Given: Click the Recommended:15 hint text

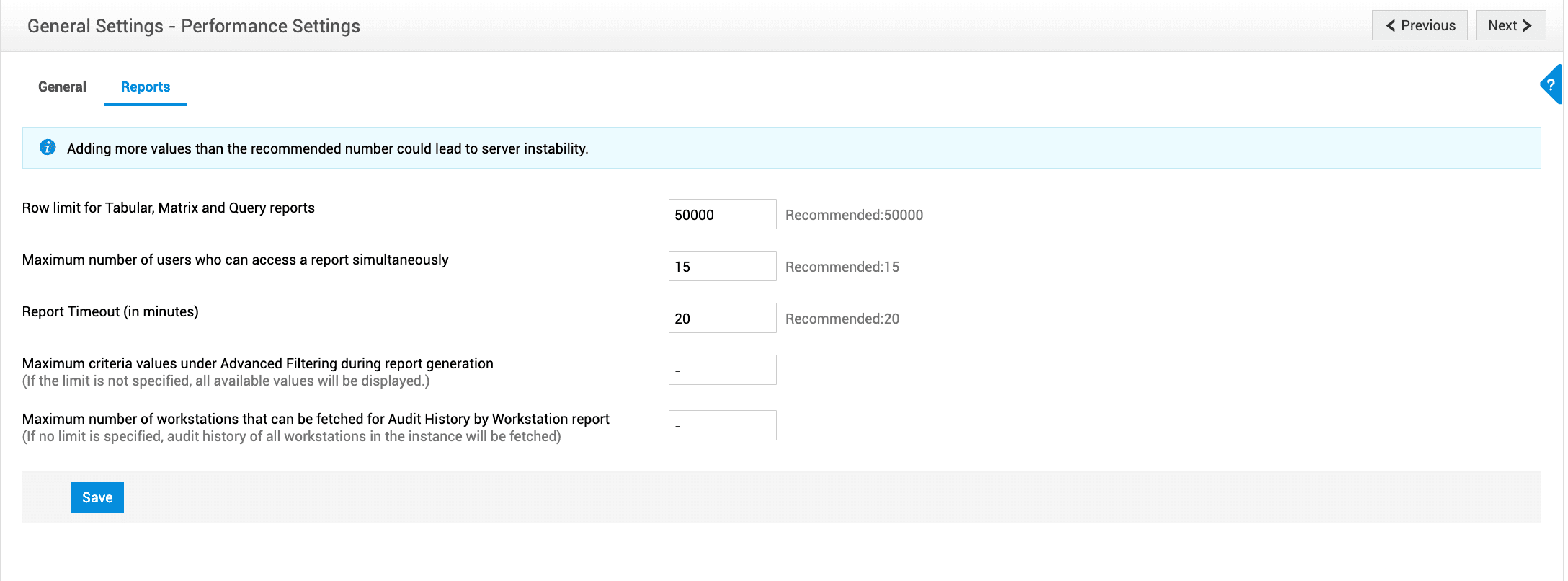Looking at the screenshot, I should point(842,267).
